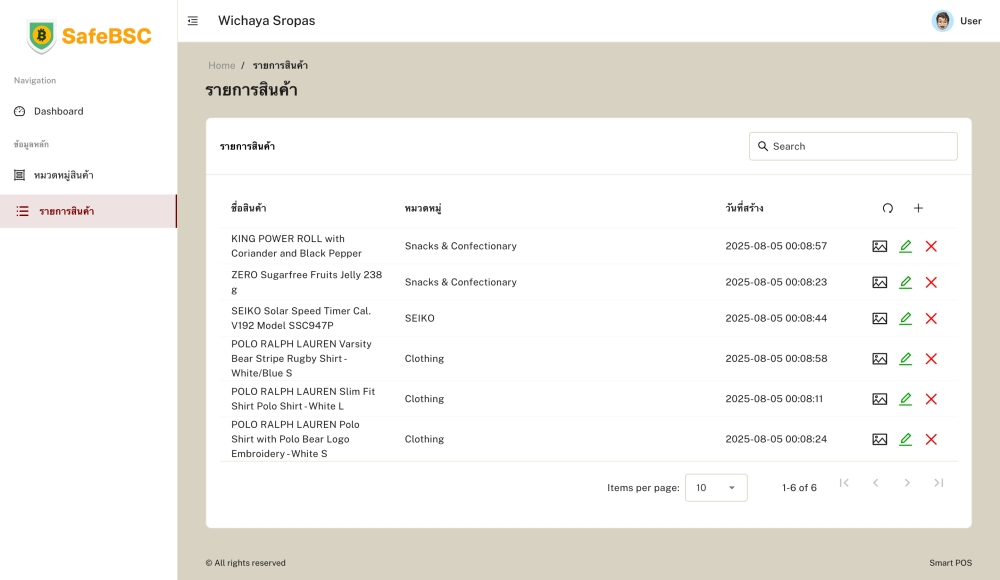Image resolution: width=1000 pixels, height=580 pixels.
Task: Edit the Varsity Bear Stripe Rugby Shirt
Action: pyautogui.click(x=906, y=359)
